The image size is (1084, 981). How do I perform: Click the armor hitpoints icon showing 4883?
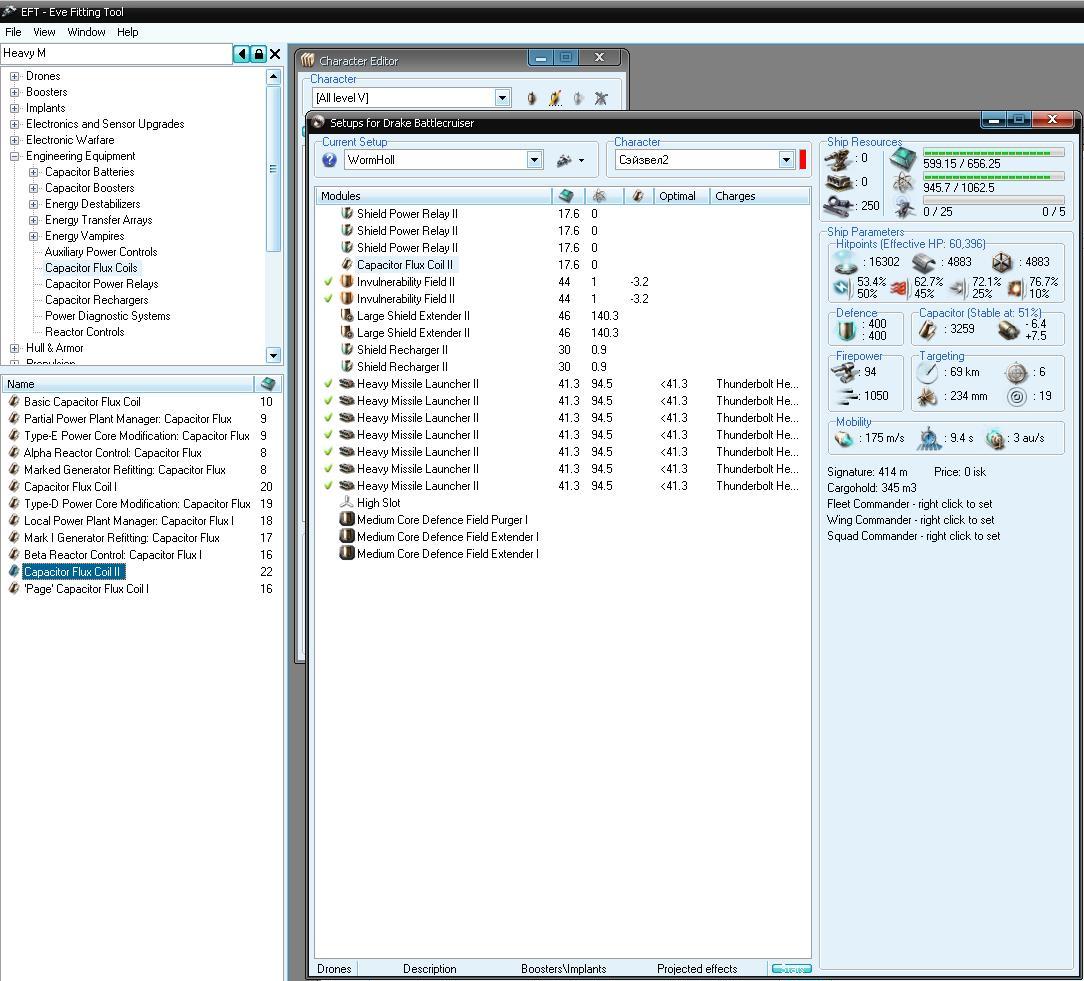[x=924, y=262]
